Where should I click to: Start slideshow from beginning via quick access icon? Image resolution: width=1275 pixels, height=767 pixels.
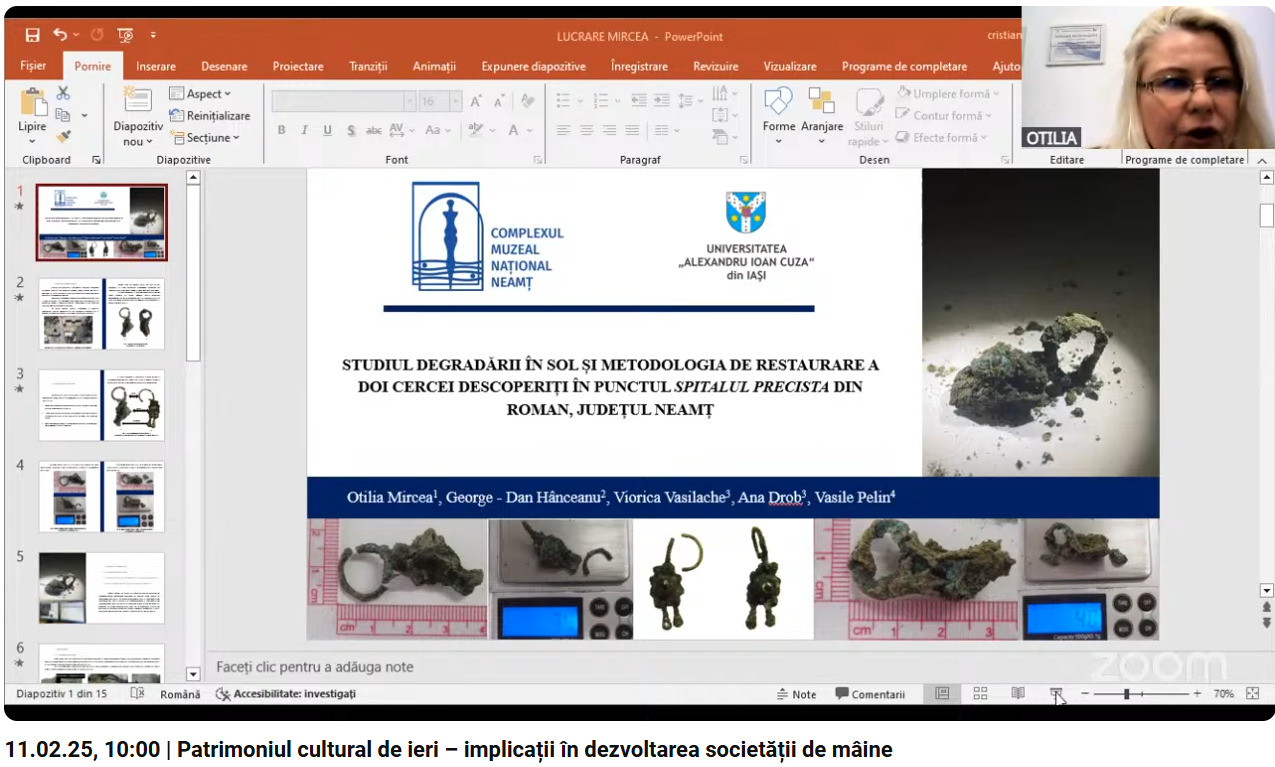click(125, 36)
